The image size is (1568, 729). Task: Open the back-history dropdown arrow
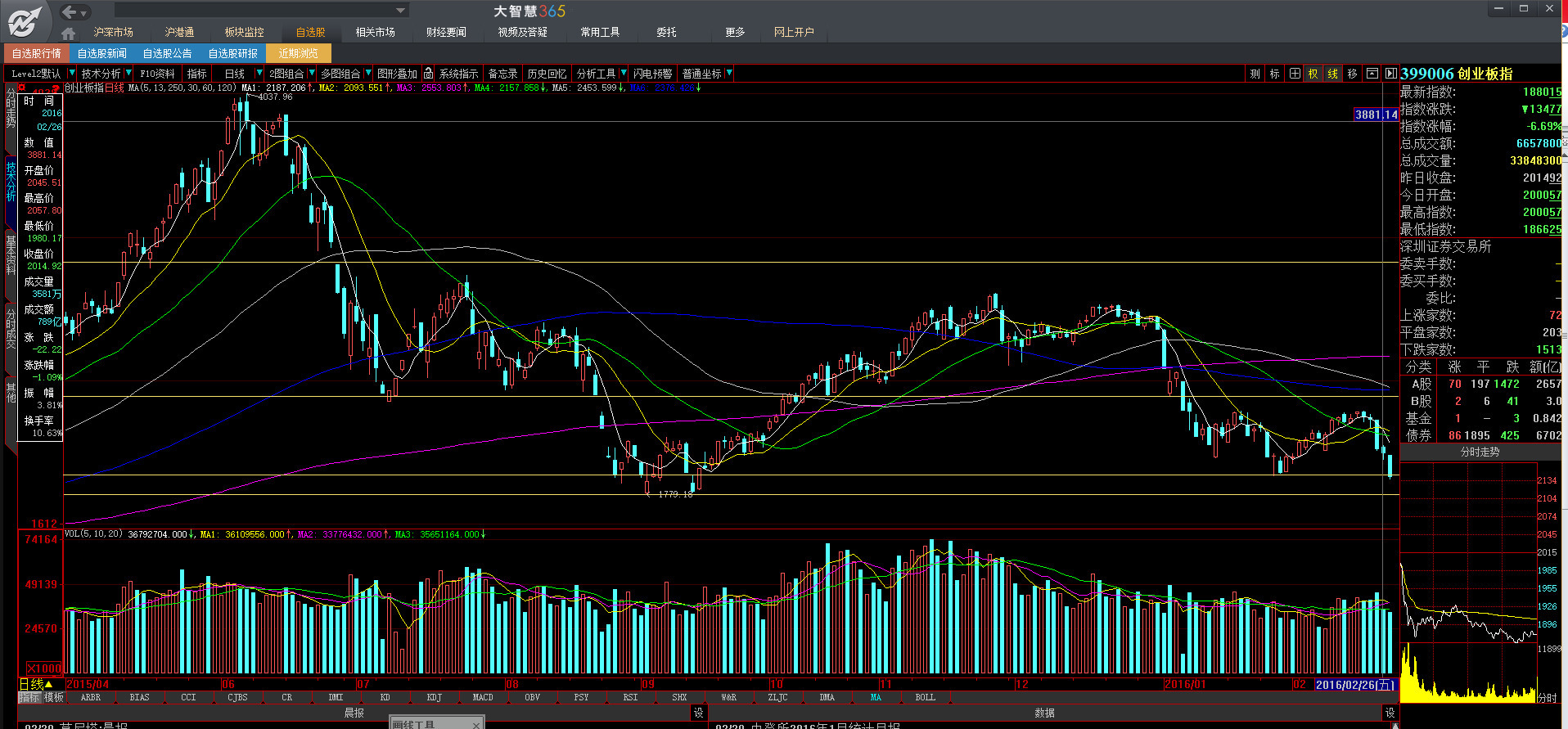point(84,12)
